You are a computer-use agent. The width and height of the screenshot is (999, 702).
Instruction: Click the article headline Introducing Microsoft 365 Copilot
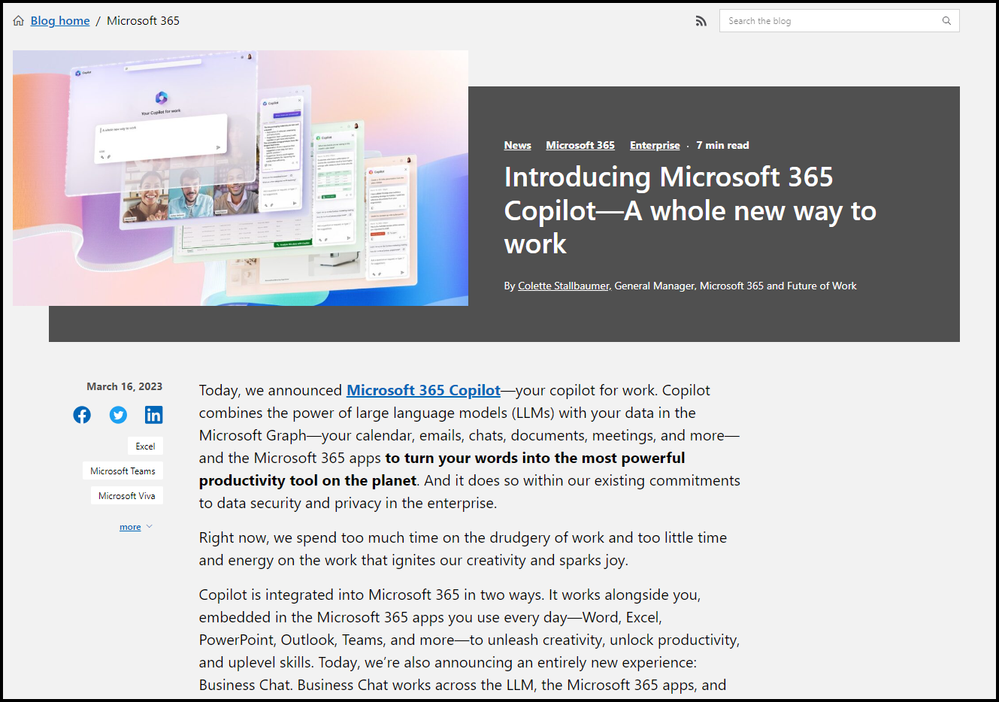point(690,210)
